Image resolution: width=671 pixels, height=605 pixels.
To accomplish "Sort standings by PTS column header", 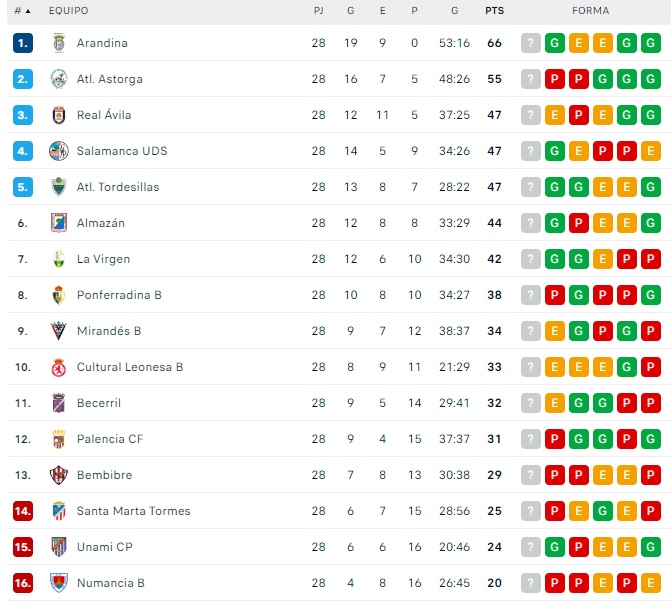I will (494, 11).
